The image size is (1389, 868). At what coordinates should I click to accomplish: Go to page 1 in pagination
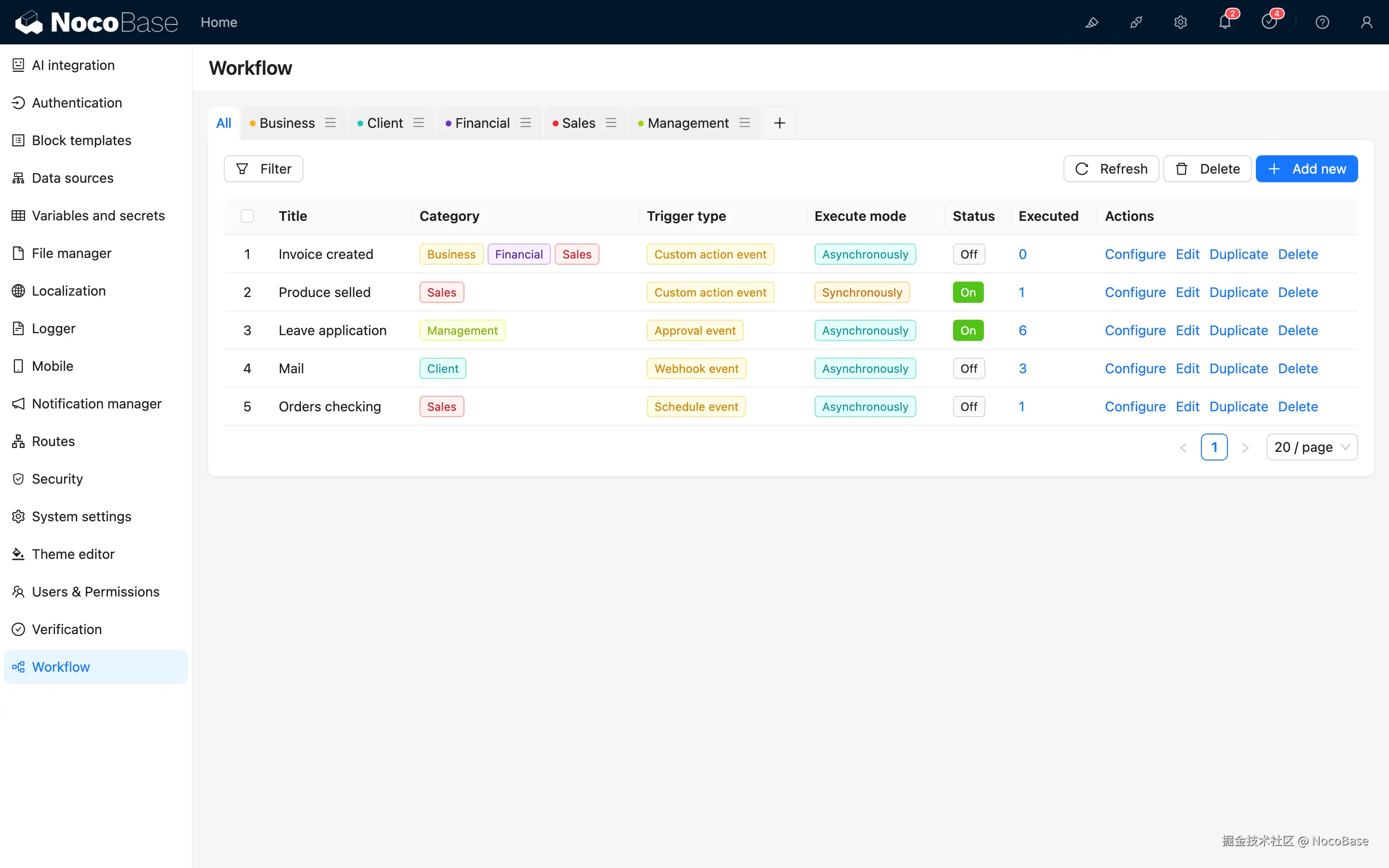click(1214, 447)
